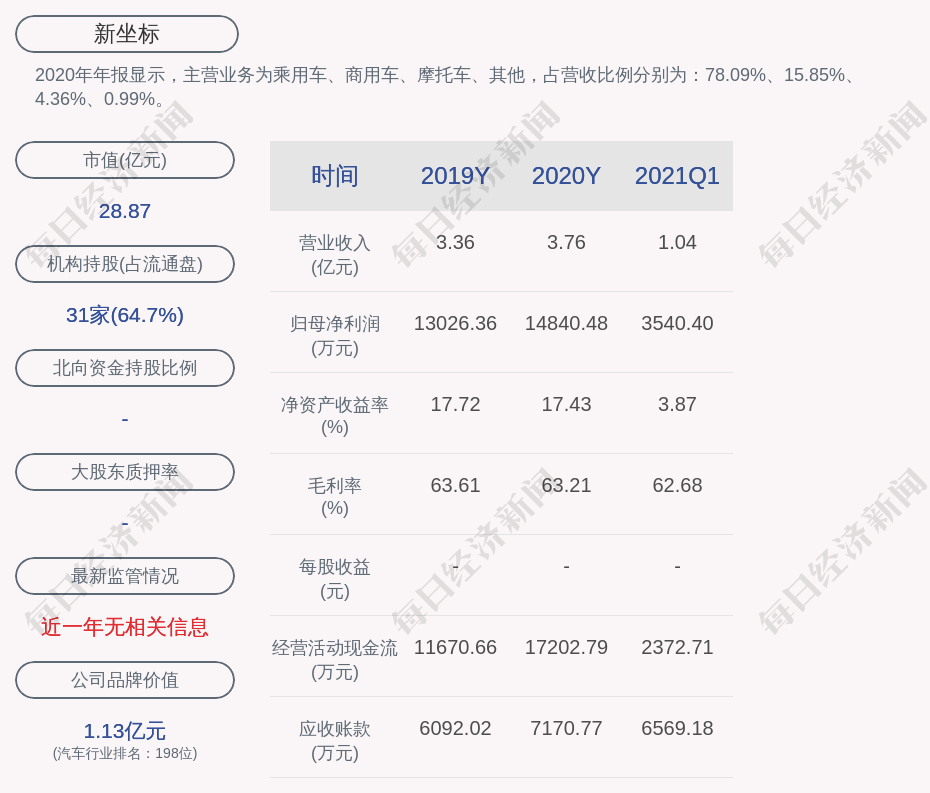
Task: Click the 北向资金持股比例 label pill
Action: [x=125, y=368]
